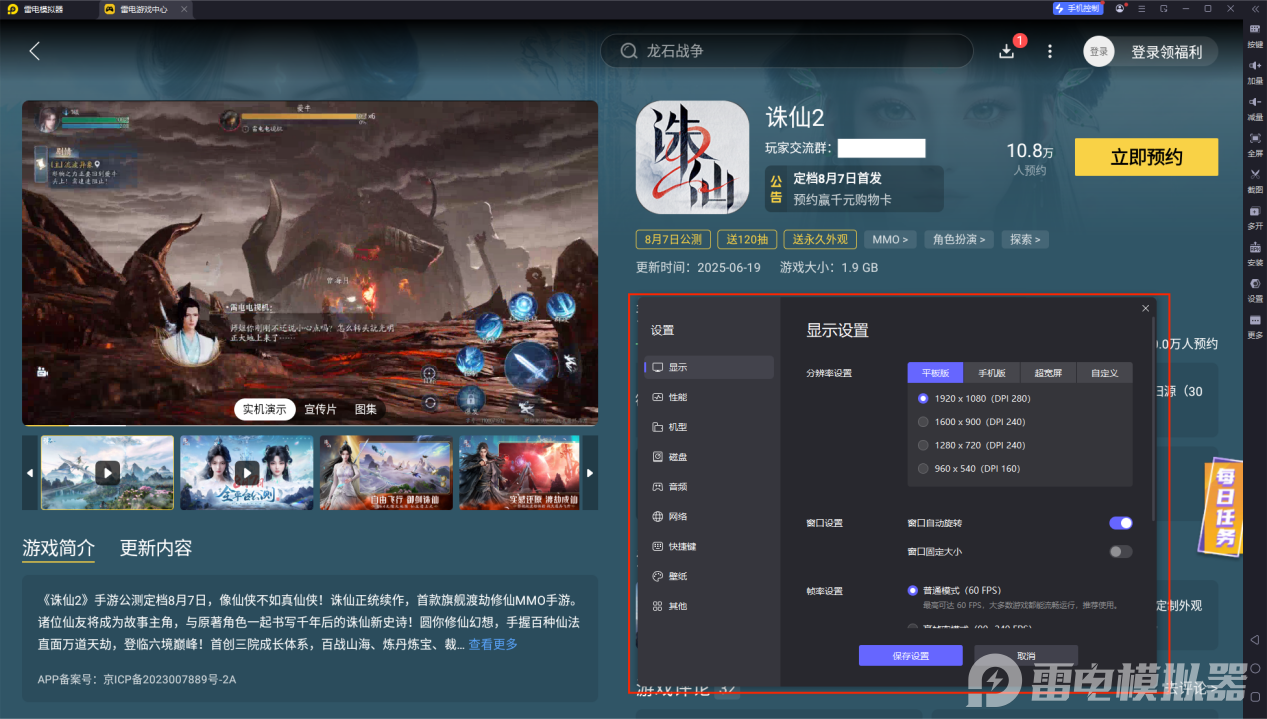Image resolution: width=1267 pixels, height=719 pixels.
Task: Click 登录领福利 login button
Action: 1166,52
